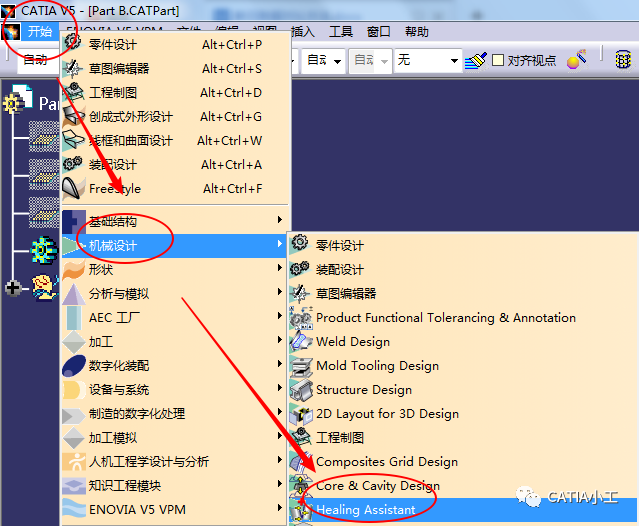Click the 数字化装配 ellipse icon
639x526 pixels.
click(x=74, y=365)
